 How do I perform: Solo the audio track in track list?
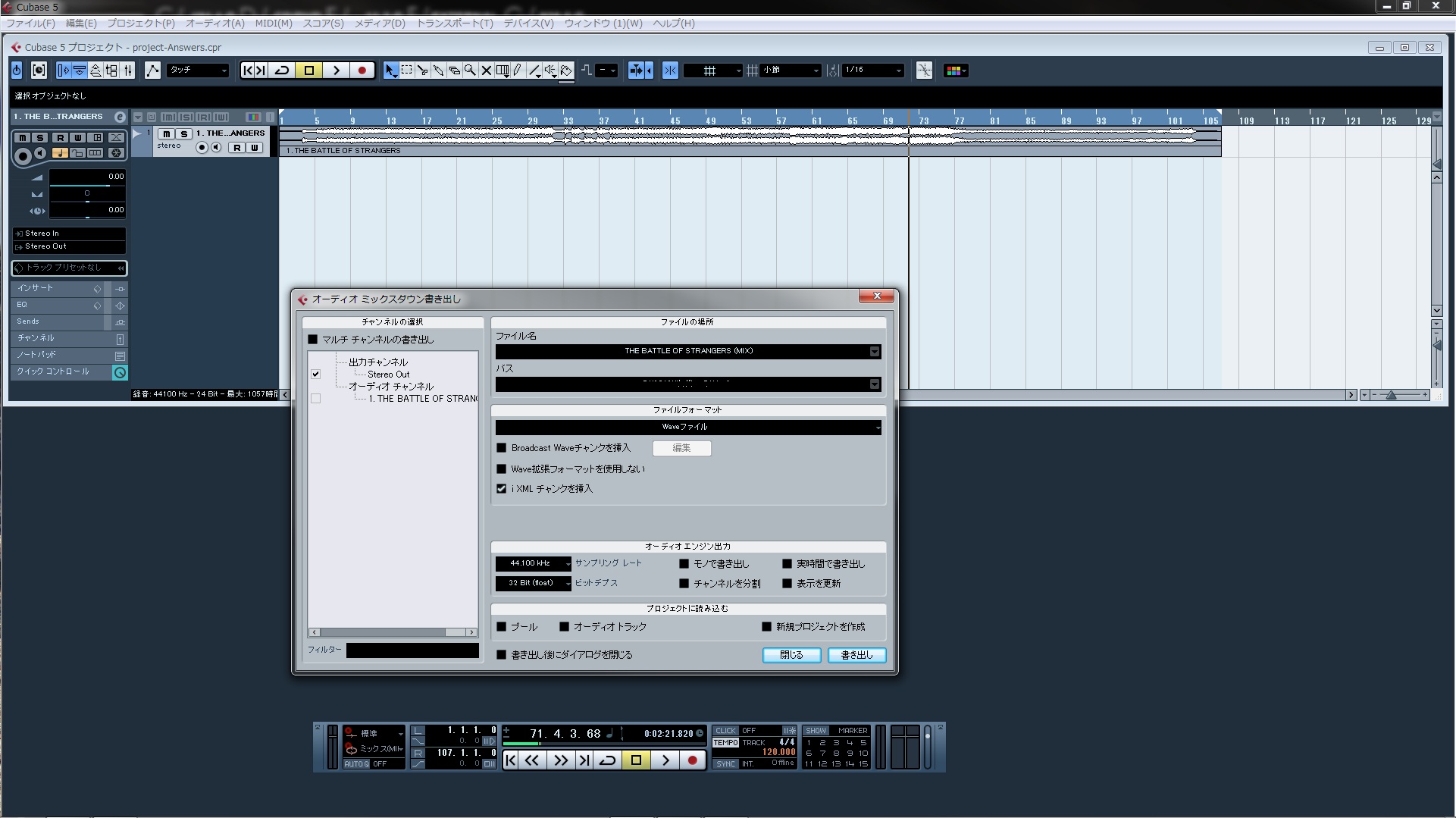[x=183, y=134]
